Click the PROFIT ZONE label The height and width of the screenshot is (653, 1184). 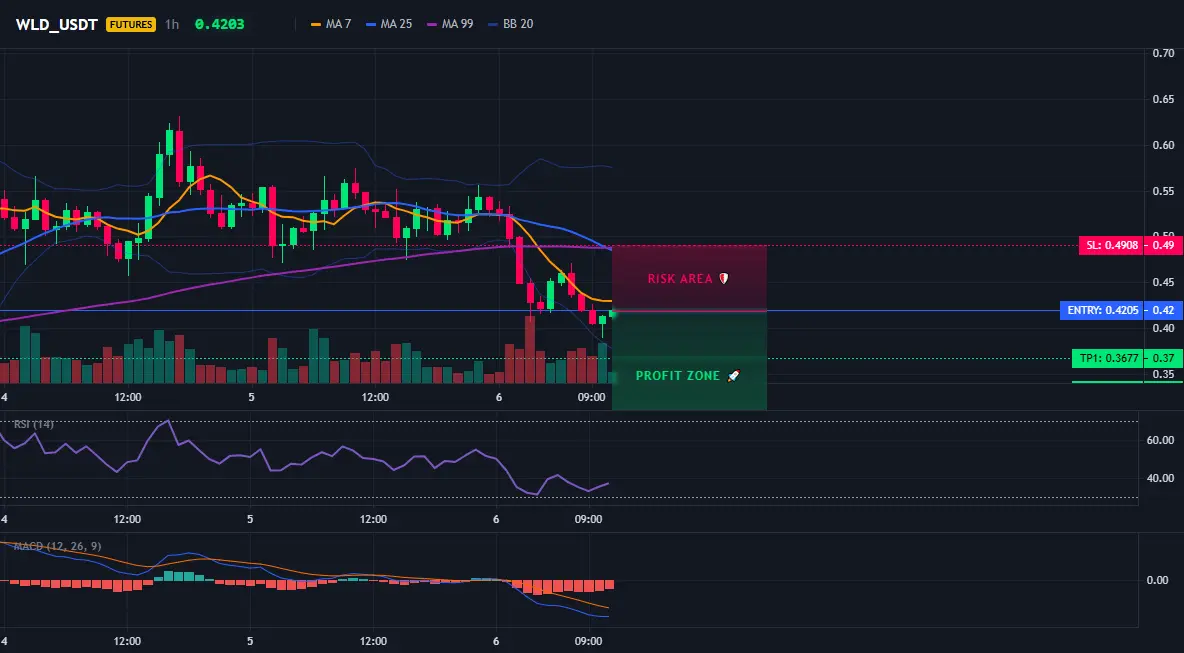[x=688, y=375]
